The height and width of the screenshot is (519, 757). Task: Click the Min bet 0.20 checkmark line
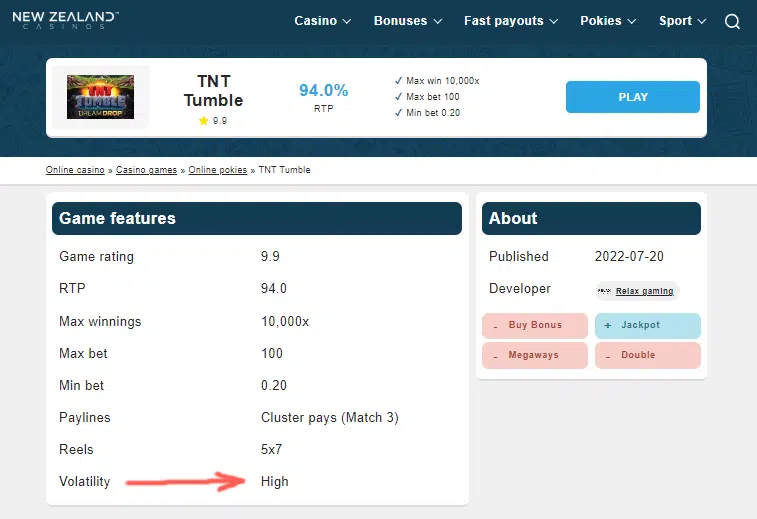pyautogui.click(x=427, y=112)
